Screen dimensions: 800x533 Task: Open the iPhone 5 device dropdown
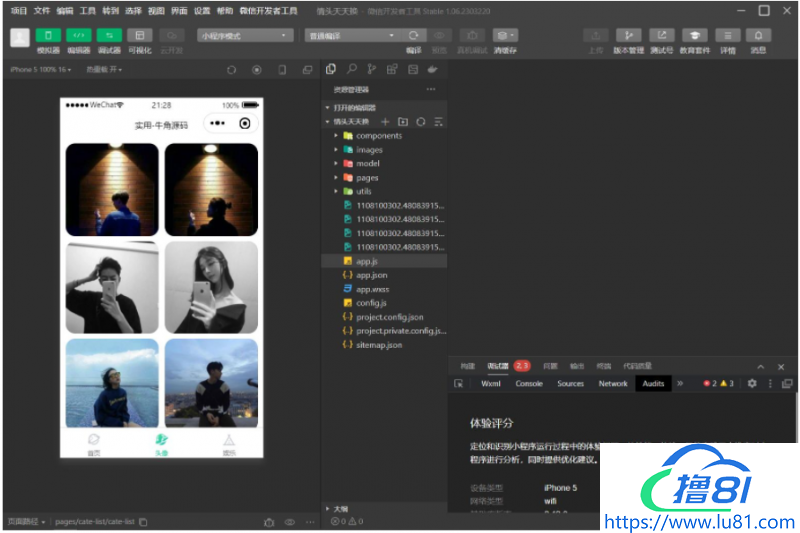pyautogui.click(x=40, y=70)
